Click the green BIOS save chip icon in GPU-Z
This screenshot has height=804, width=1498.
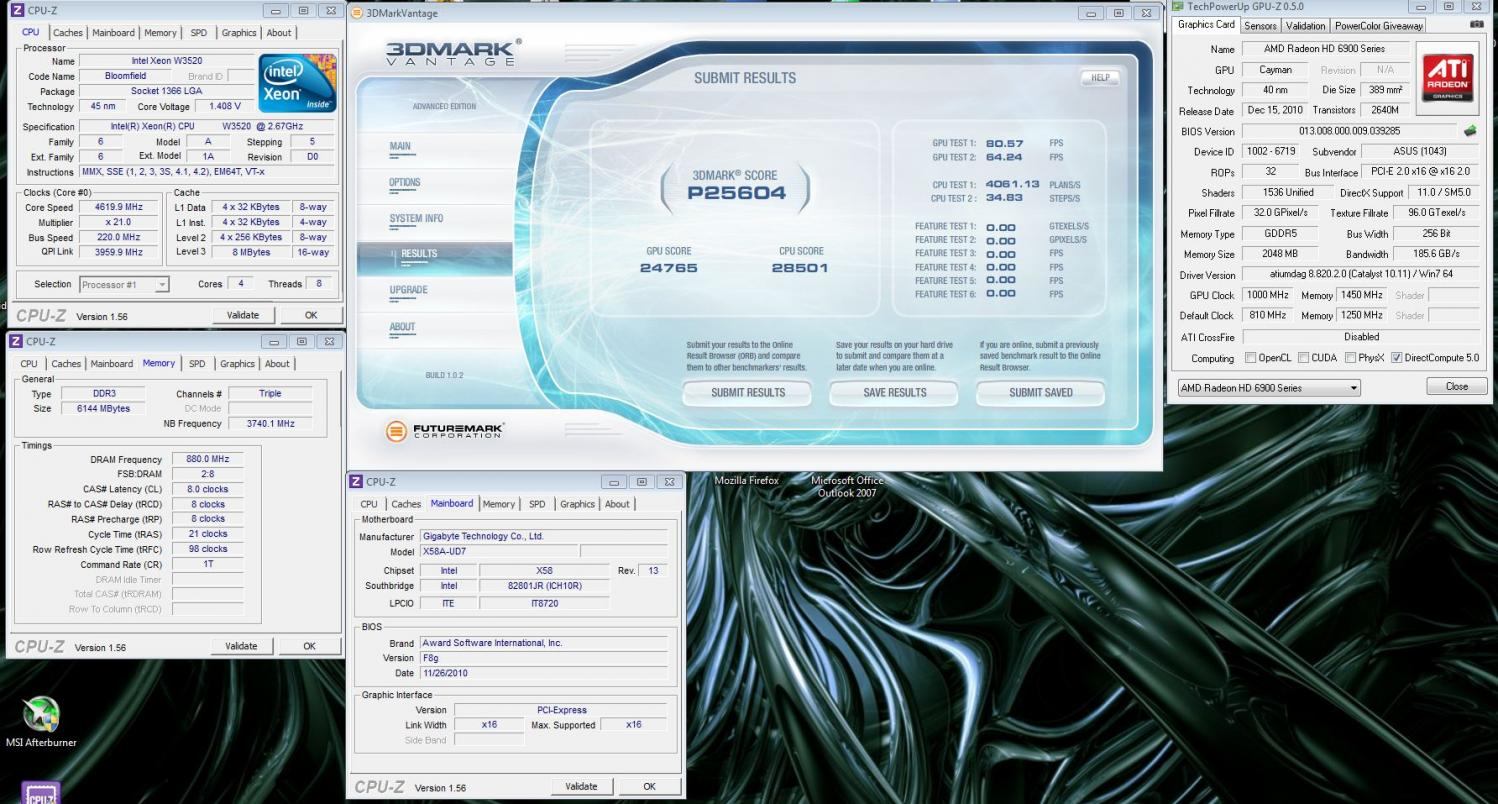tap(1470, 131)
